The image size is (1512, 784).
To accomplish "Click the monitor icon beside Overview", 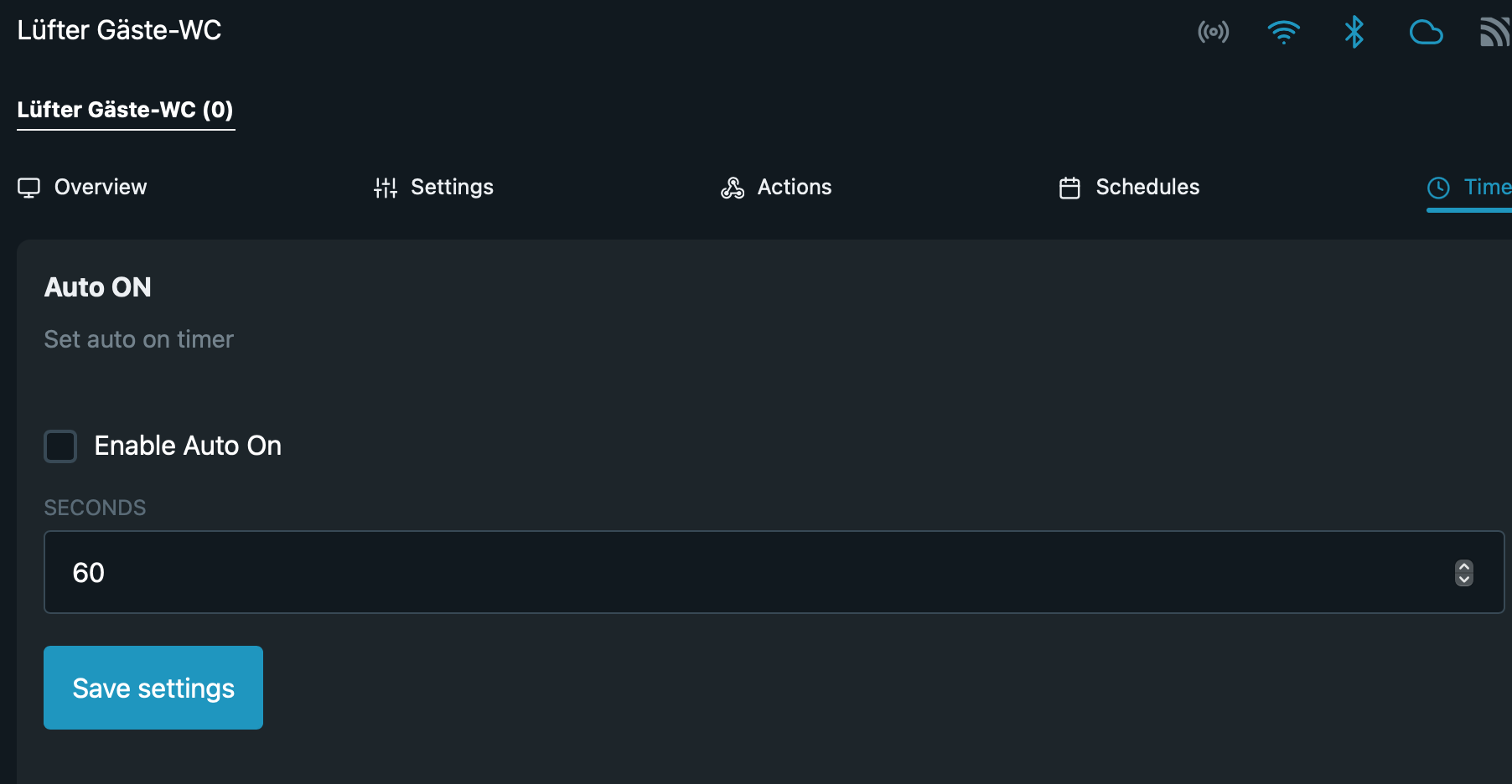I will tap(29, 188).
